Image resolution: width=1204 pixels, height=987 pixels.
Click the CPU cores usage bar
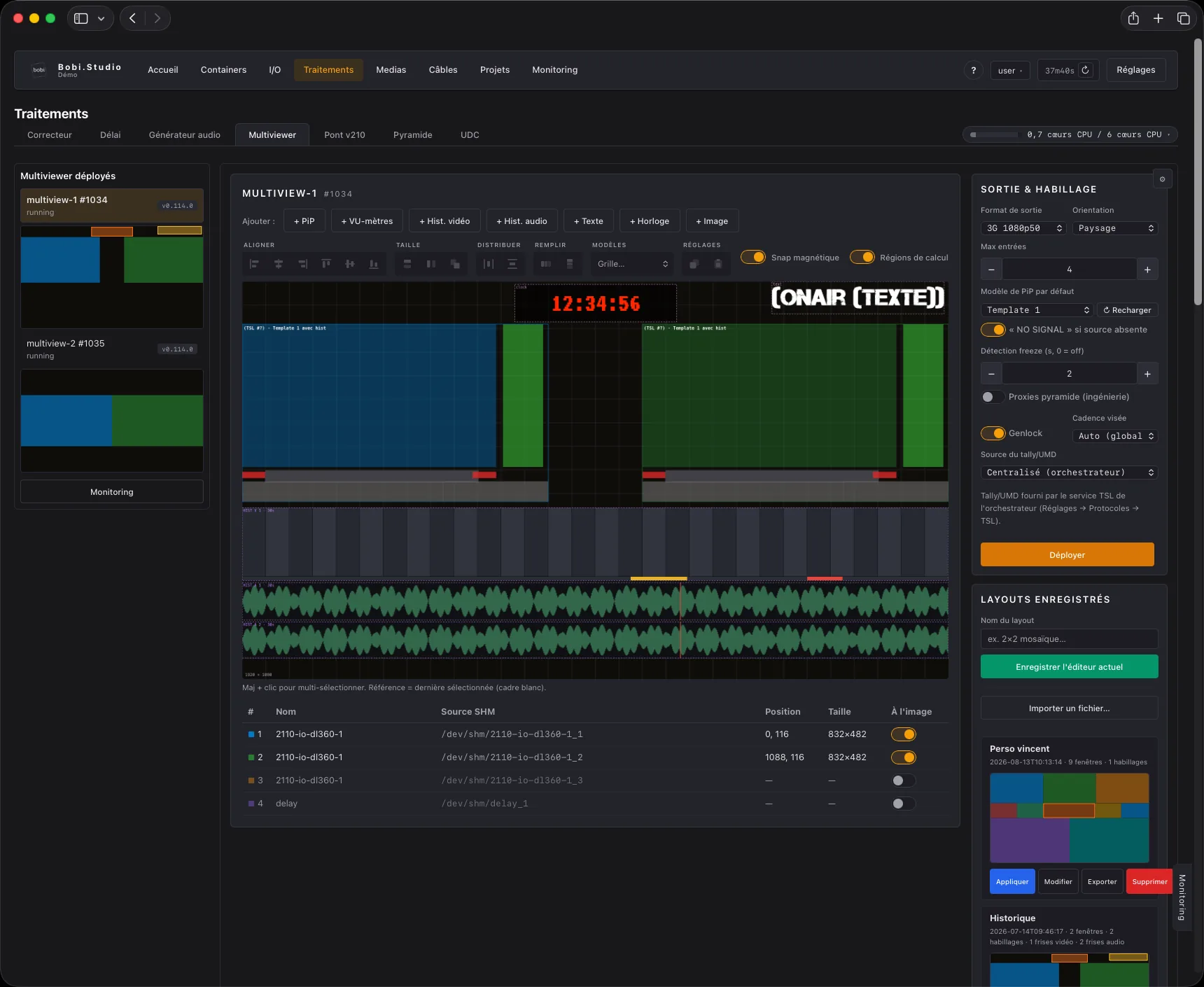tap(1070, 134)
